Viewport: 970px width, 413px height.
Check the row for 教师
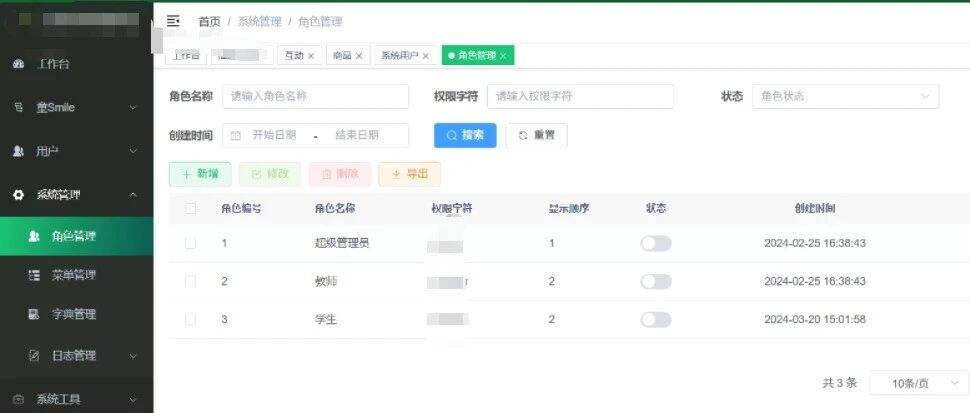pos(191,281)
